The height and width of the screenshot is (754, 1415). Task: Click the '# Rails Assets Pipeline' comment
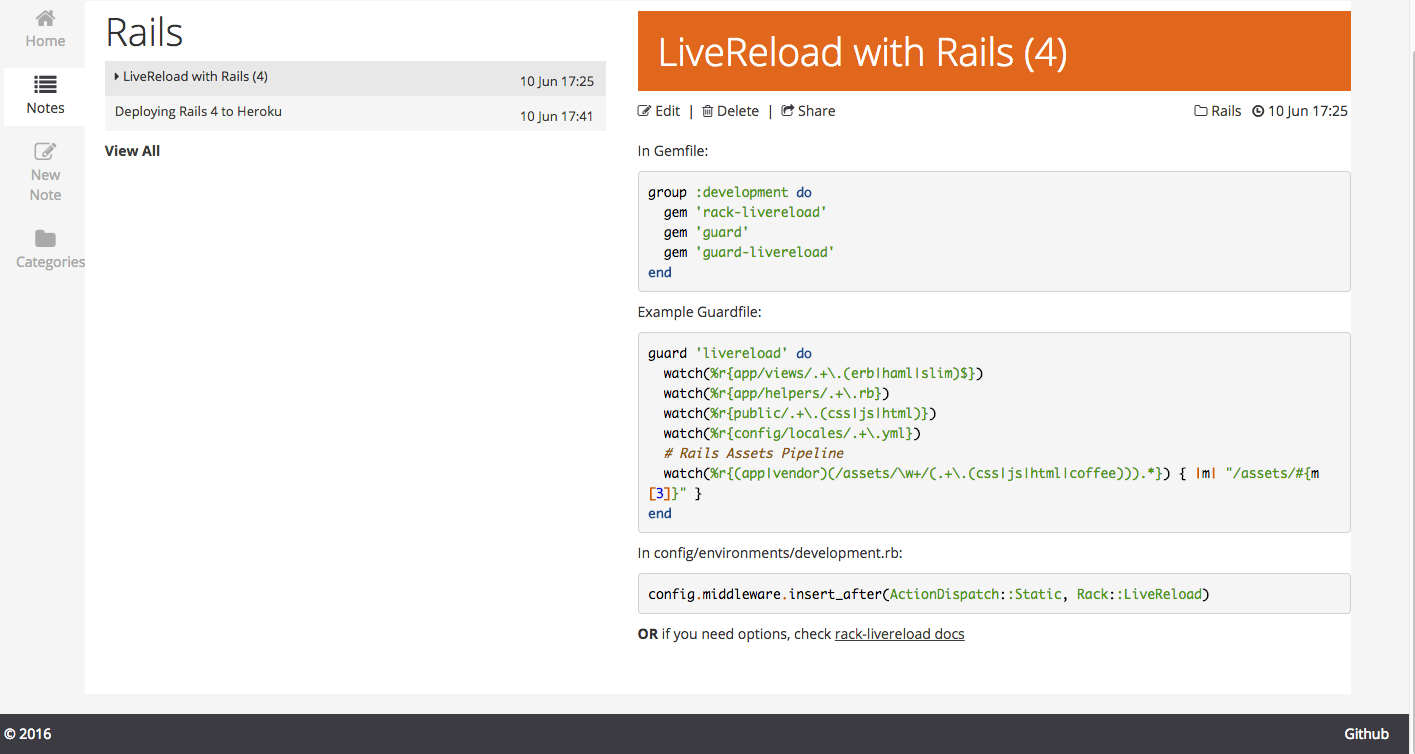tap(753, 453)
